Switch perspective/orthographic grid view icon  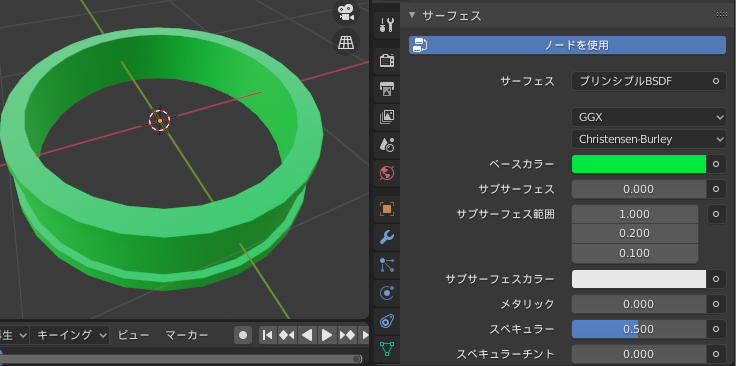click(346, 43)
